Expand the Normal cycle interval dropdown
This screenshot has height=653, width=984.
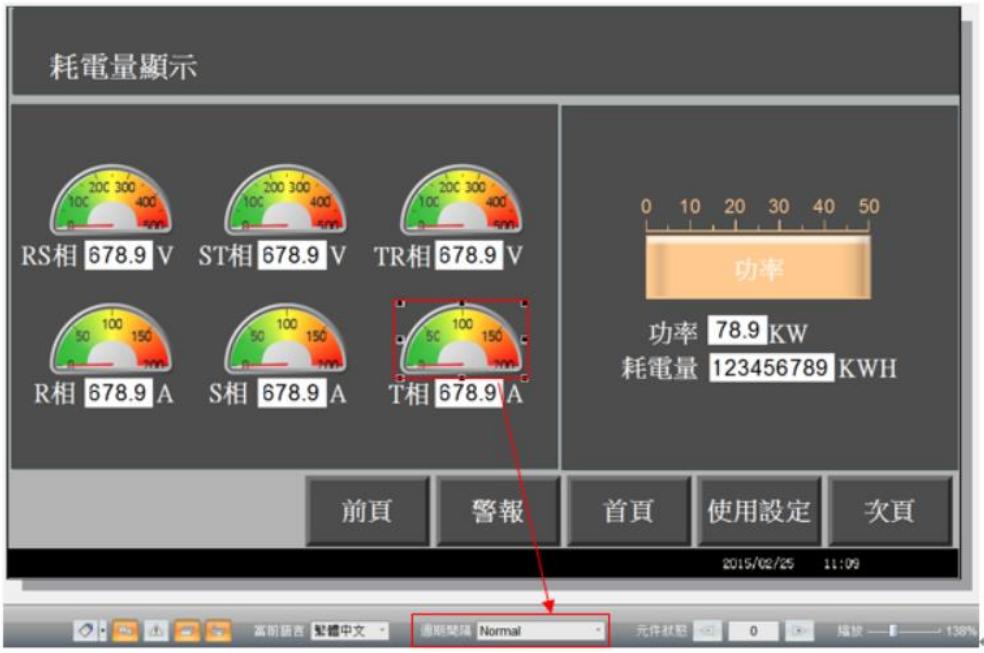click(x=540, y=630)
